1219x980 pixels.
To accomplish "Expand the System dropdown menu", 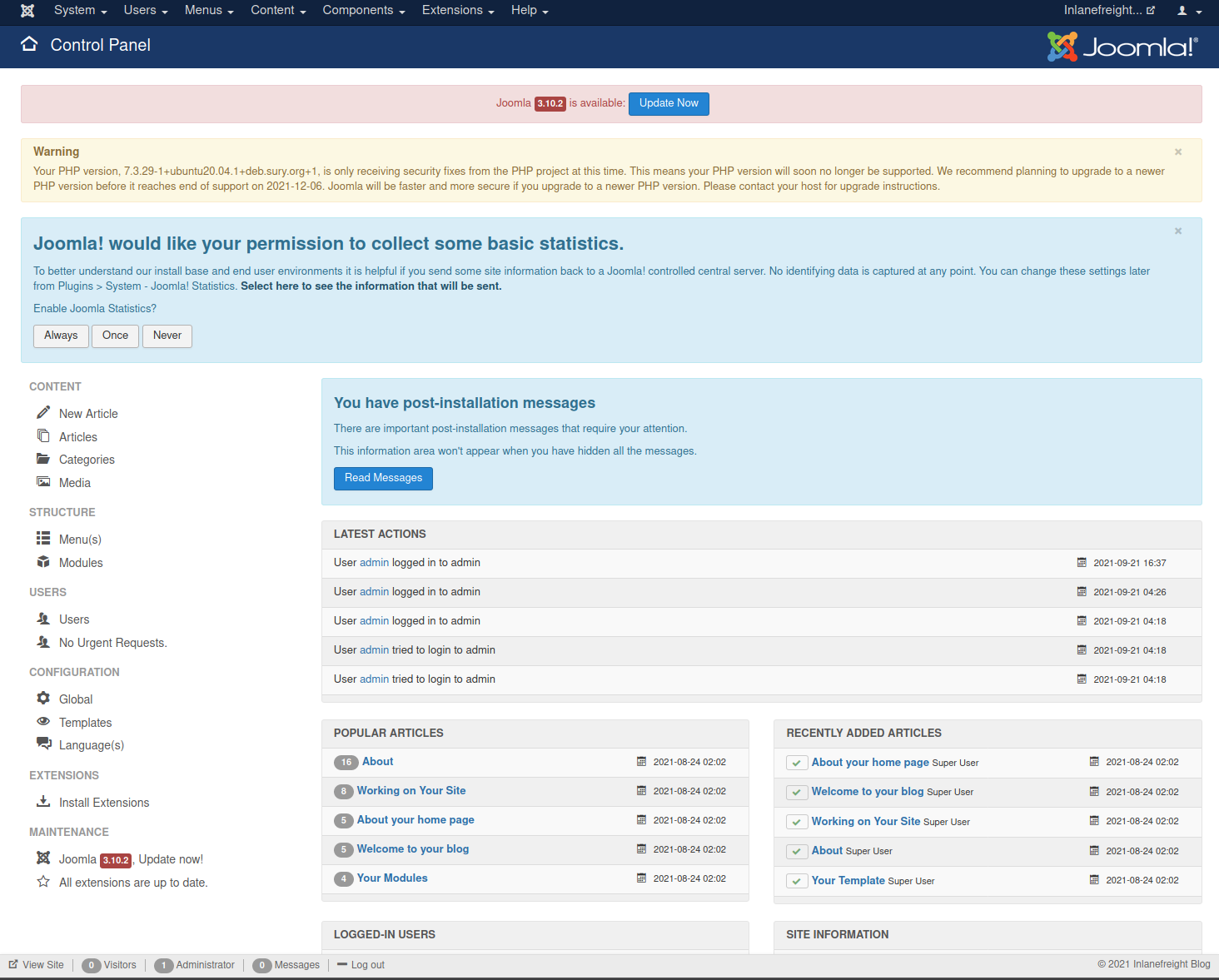I will coord(80,11).
